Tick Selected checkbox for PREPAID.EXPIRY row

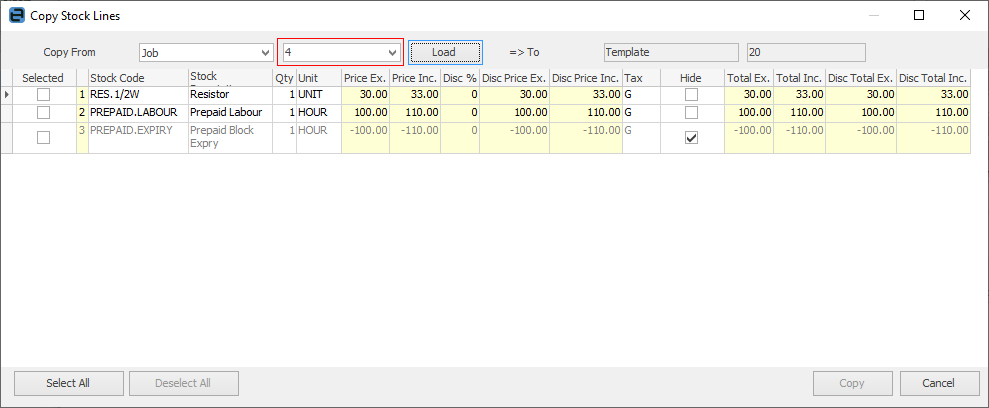click(x=43, y=137)
